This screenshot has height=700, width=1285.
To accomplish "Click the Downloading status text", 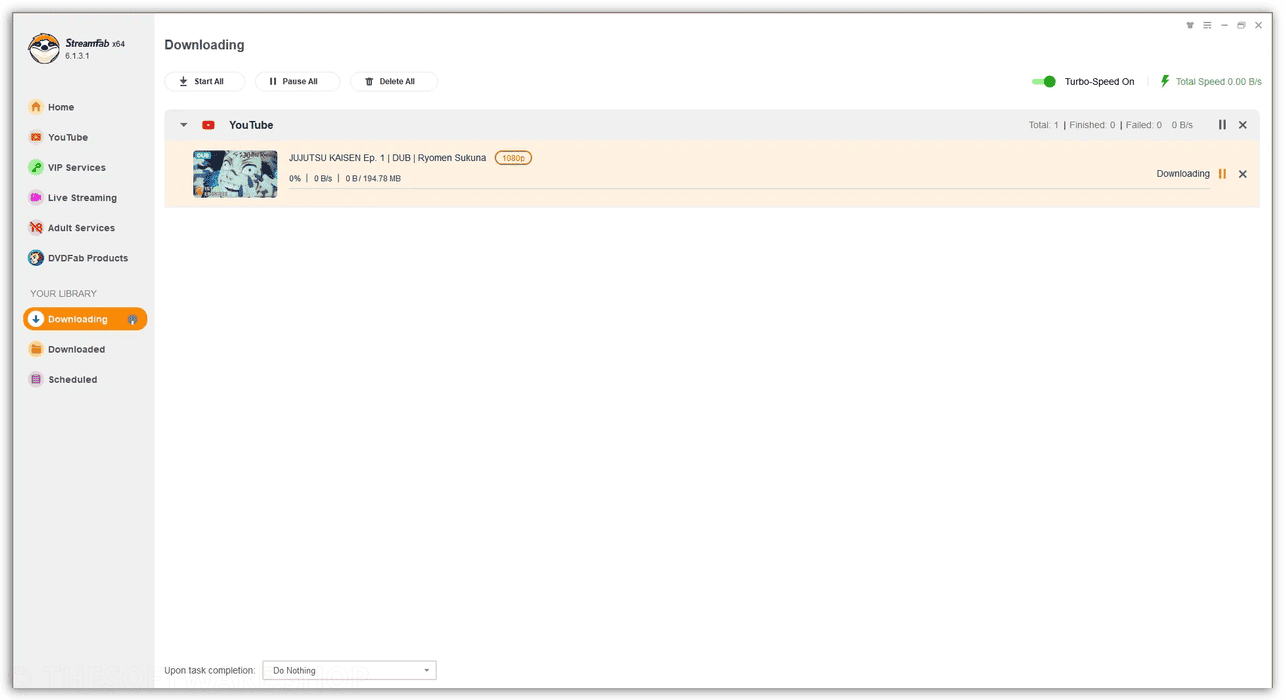I will click(1183, 174).
